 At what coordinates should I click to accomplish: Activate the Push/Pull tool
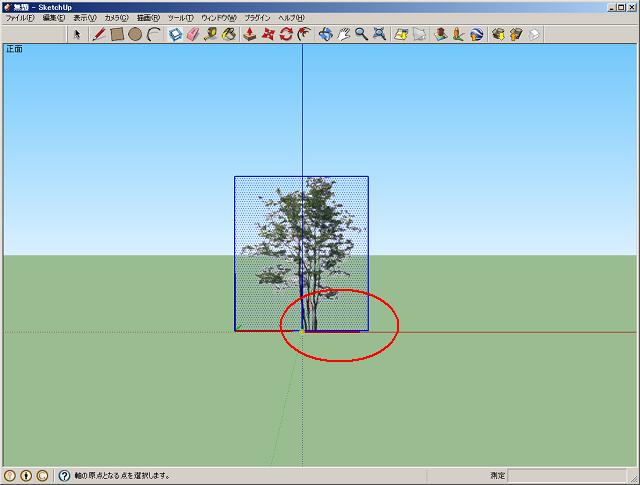(250, 34)
